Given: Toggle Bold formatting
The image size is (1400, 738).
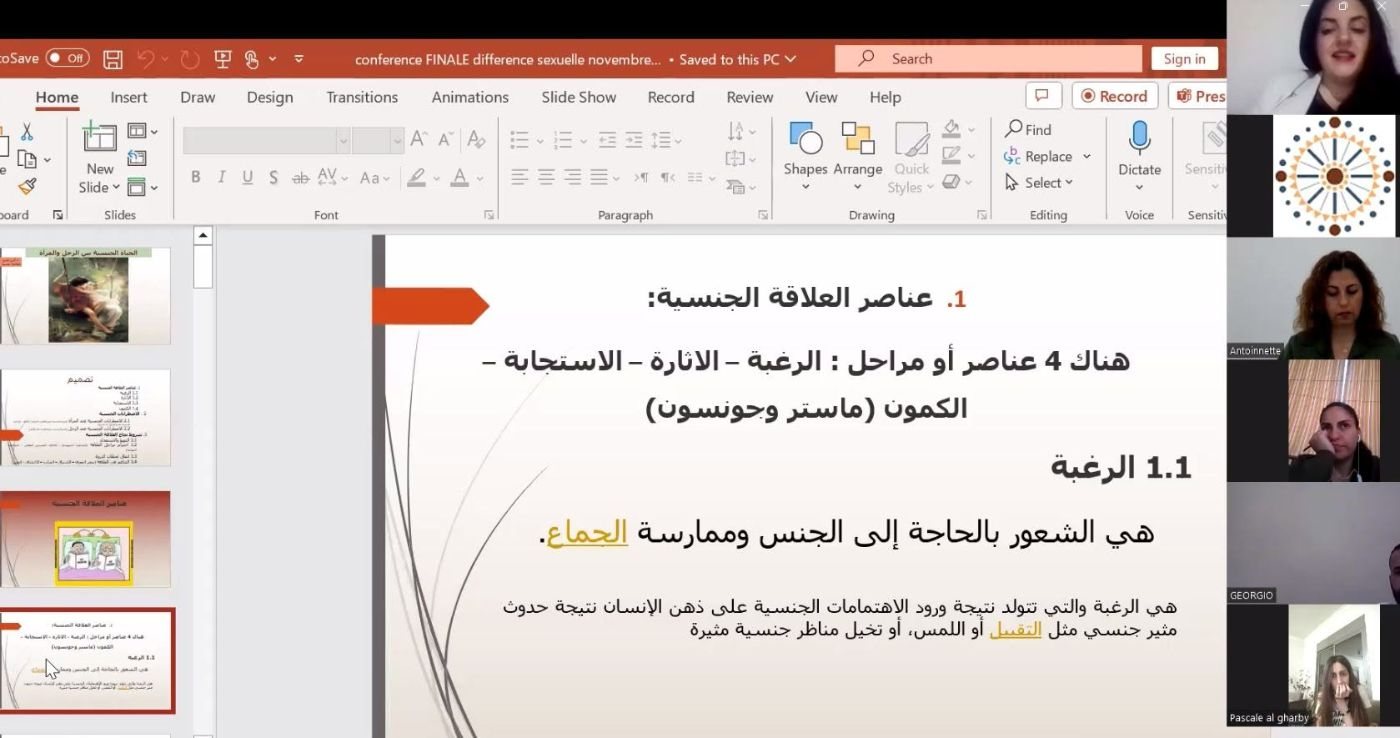Looking at the screenshot, I should click(196, 177).
